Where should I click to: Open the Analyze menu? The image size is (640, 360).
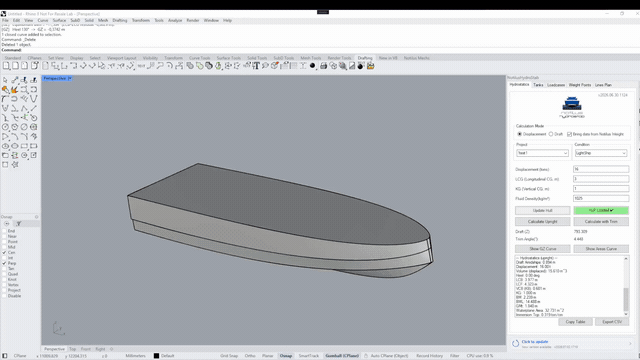(x=175, y=20)
